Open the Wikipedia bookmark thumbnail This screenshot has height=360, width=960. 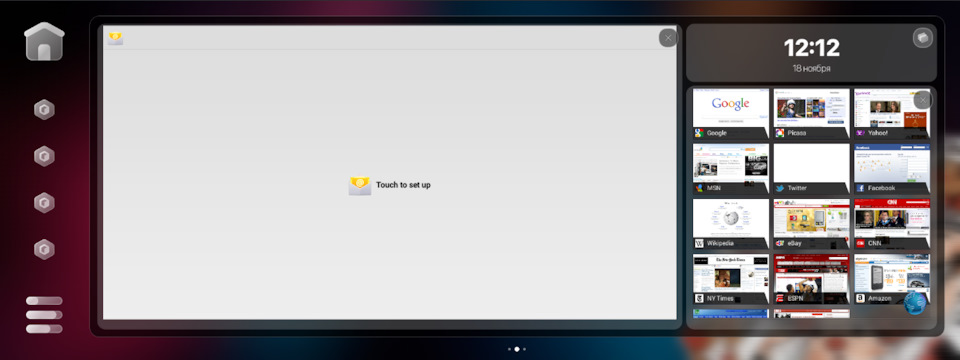pyautogui.click(x=730, y=224)
